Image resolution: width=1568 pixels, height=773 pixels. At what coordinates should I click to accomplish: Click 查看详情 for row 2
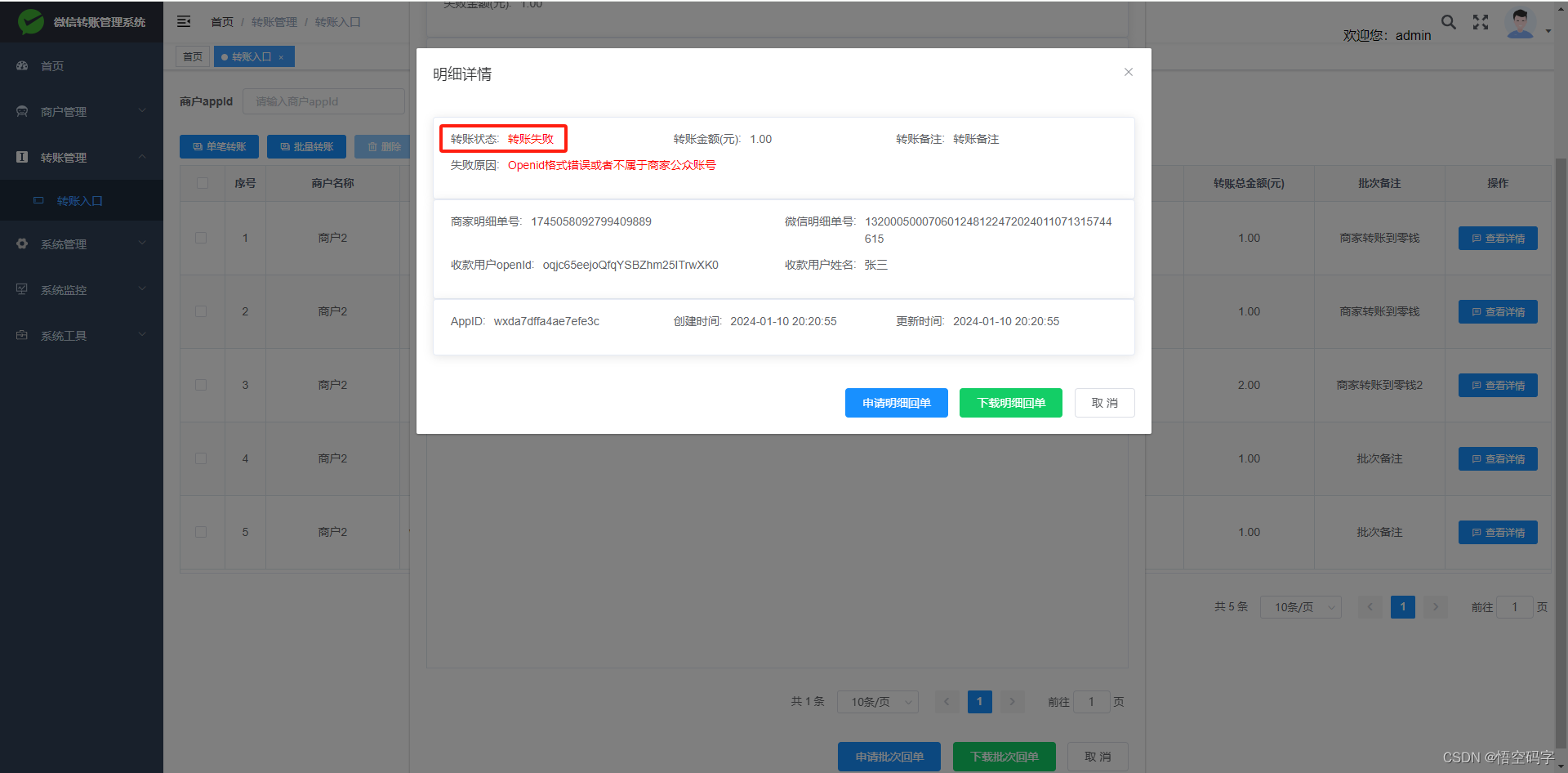coord(1498,311)
